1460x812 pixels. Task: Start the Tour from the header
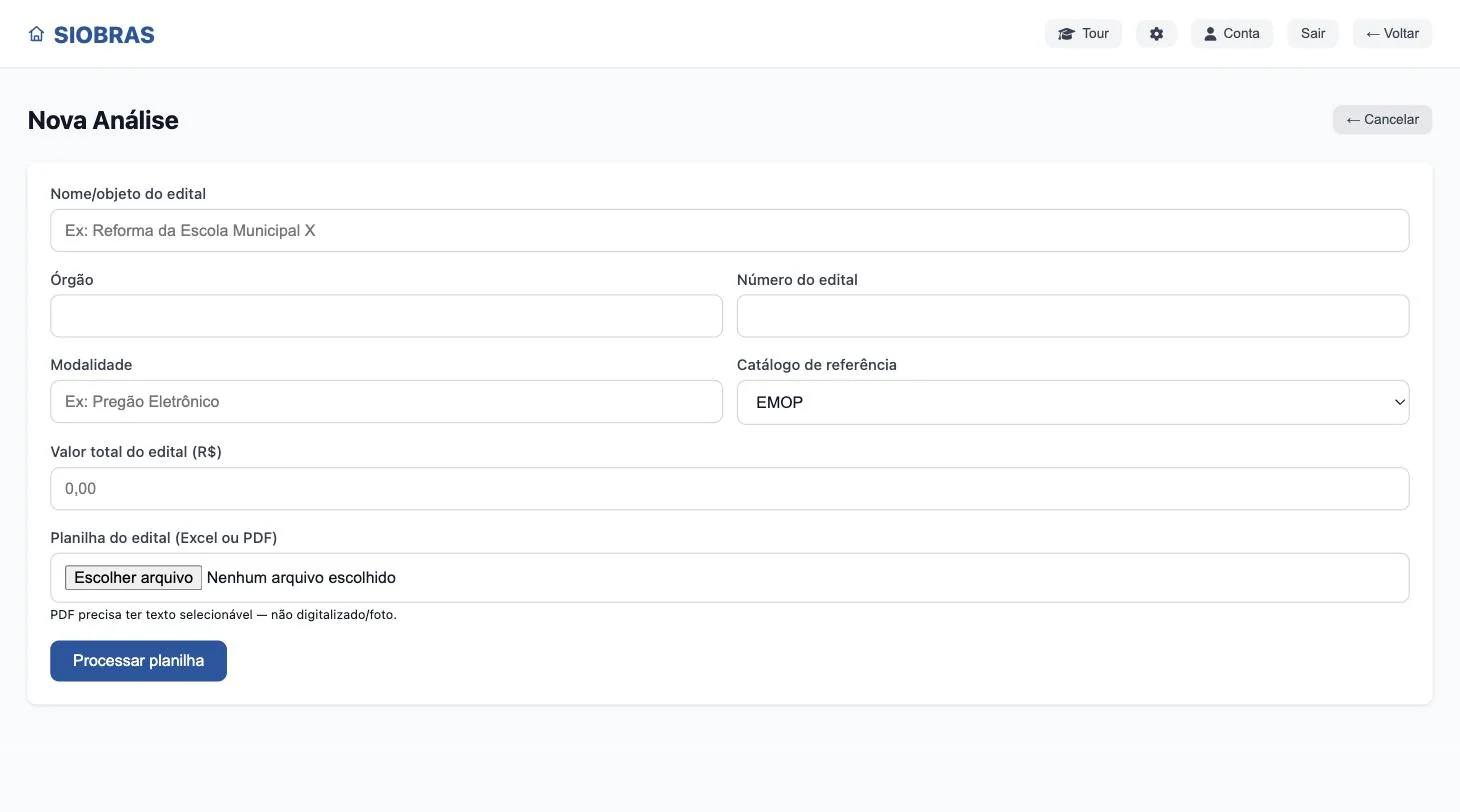1084,34
